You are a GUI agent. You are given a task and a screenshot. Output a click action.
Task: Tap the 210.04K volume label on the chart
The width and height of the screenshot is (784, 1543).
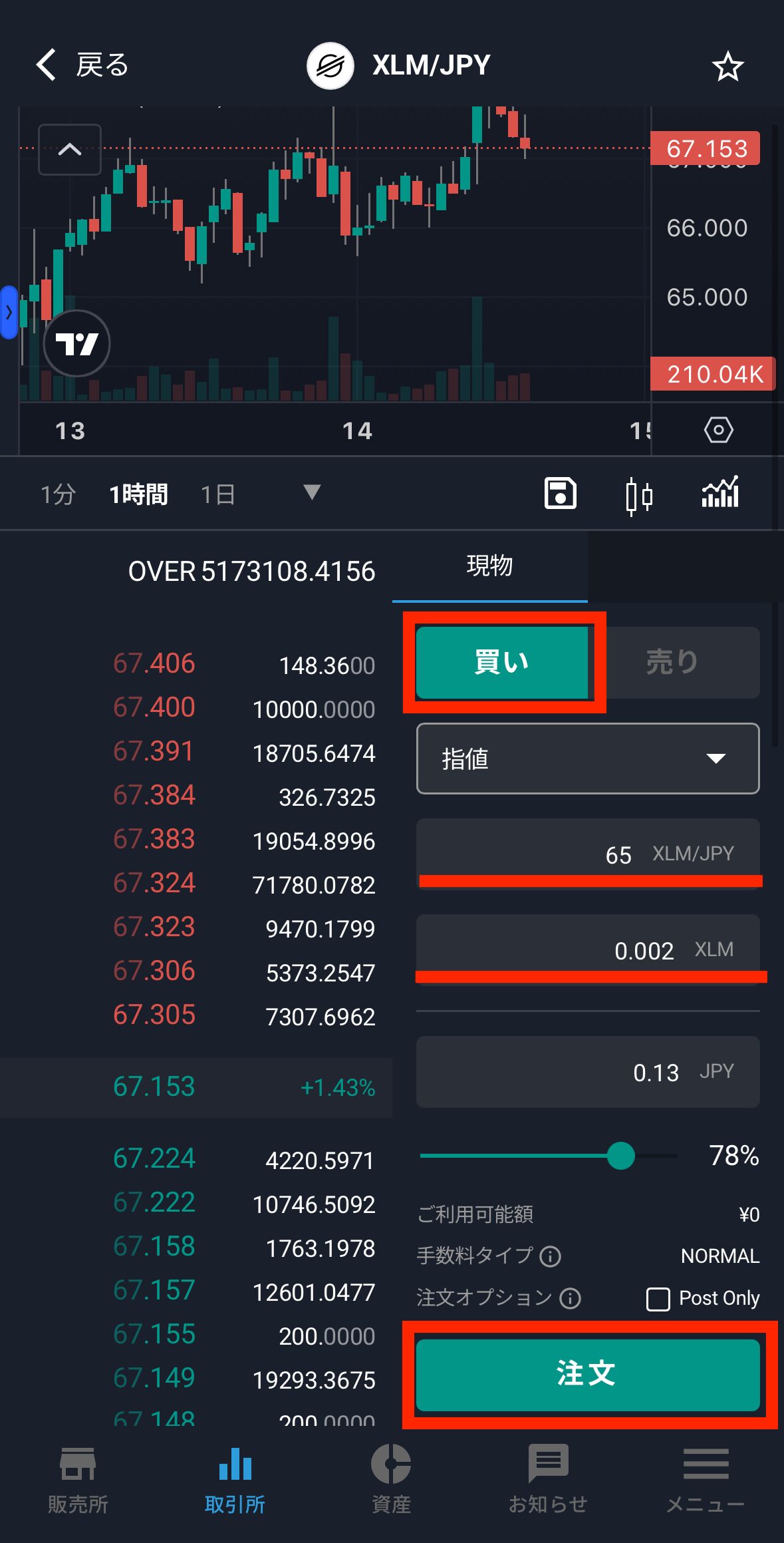714,374
